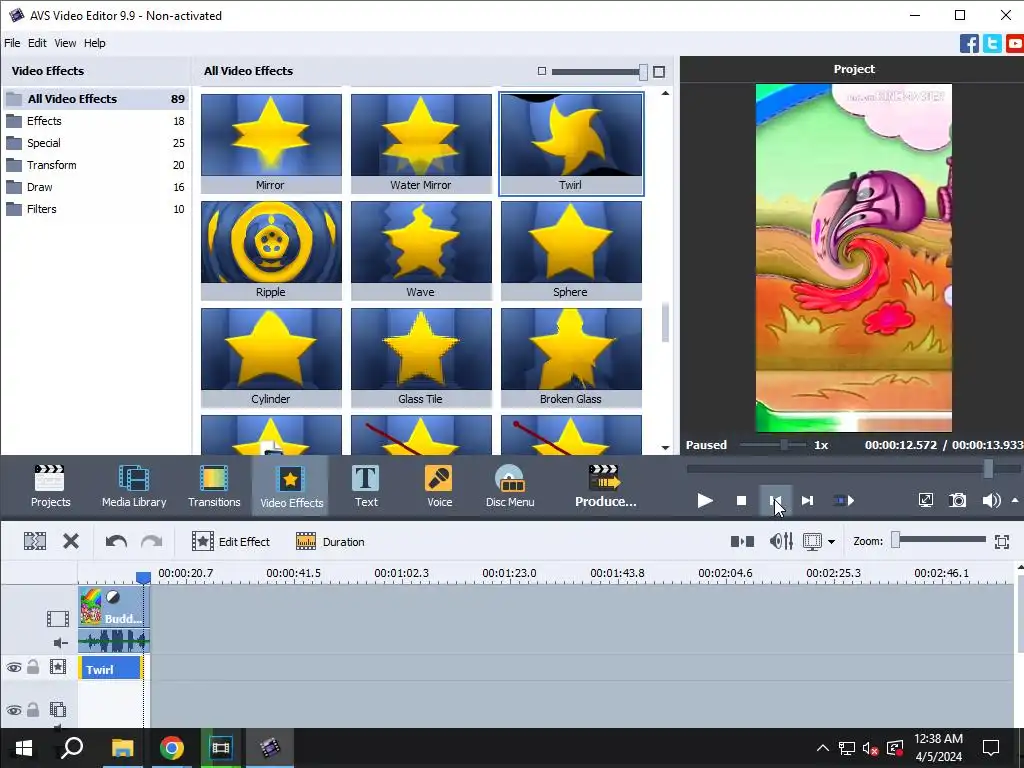
Task: Select the Broken Glass effect
Action: (571, 357)
